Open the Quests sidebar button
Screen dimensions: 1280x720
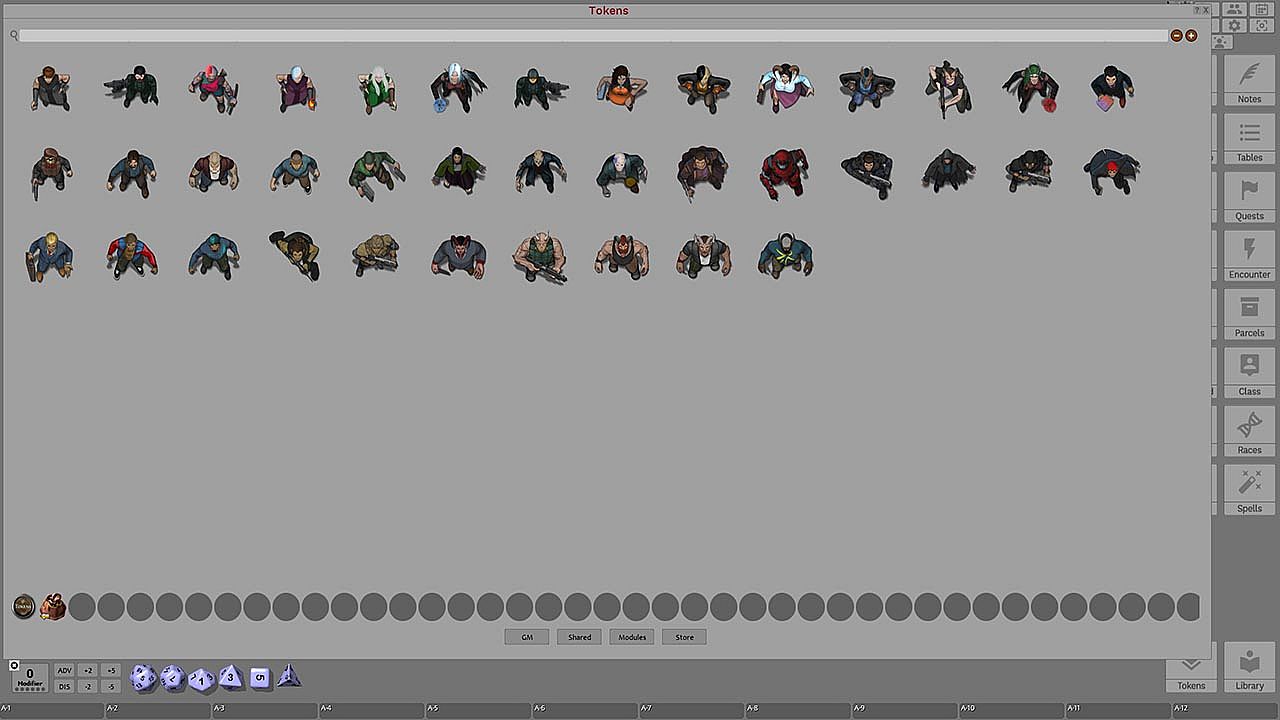pyautogui.click(x=1249, y=197)
